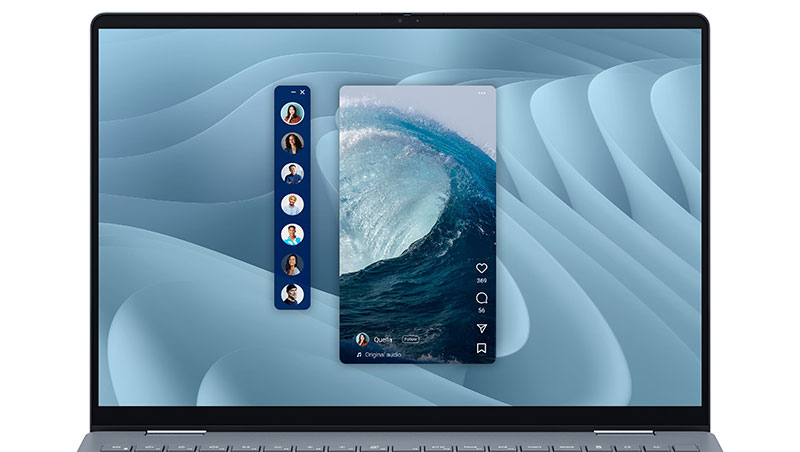Select the last contact avatar in sidebar
Viewport: 800px width, 452px height.
292,294
